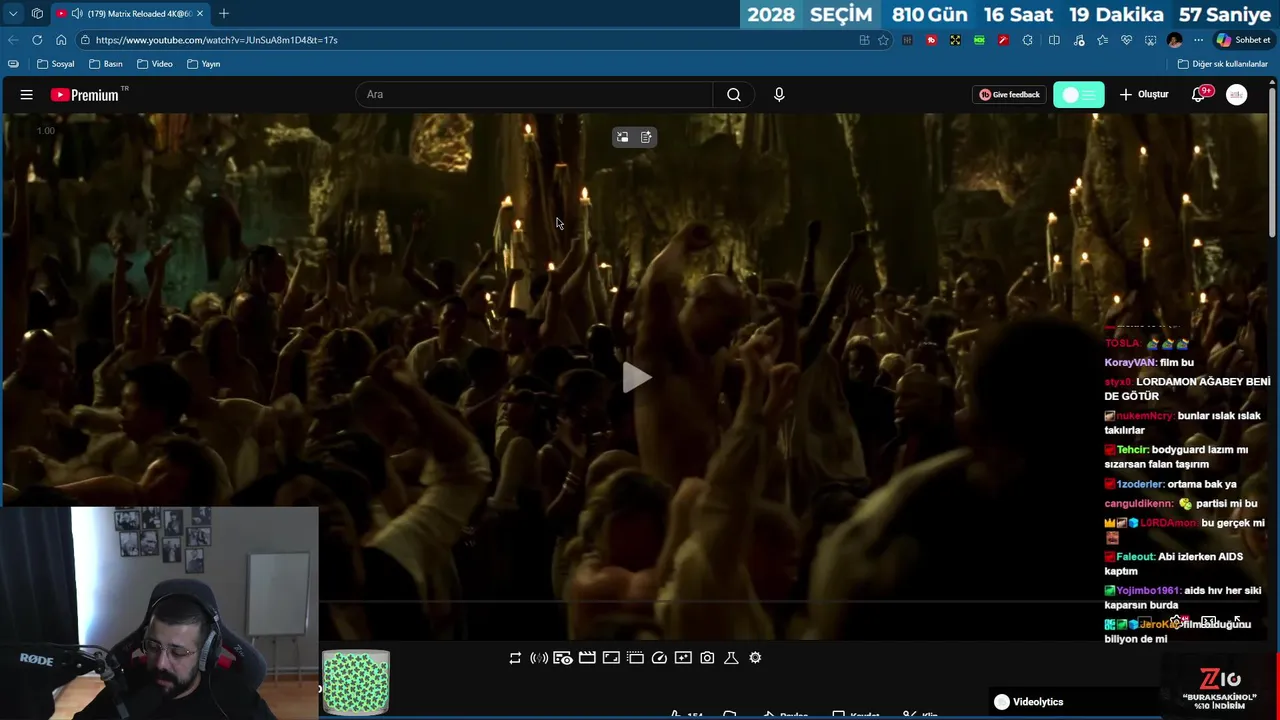Click the dark equalizer extension icon
This screenshot has width=1280, height=720.
[907, 40]
